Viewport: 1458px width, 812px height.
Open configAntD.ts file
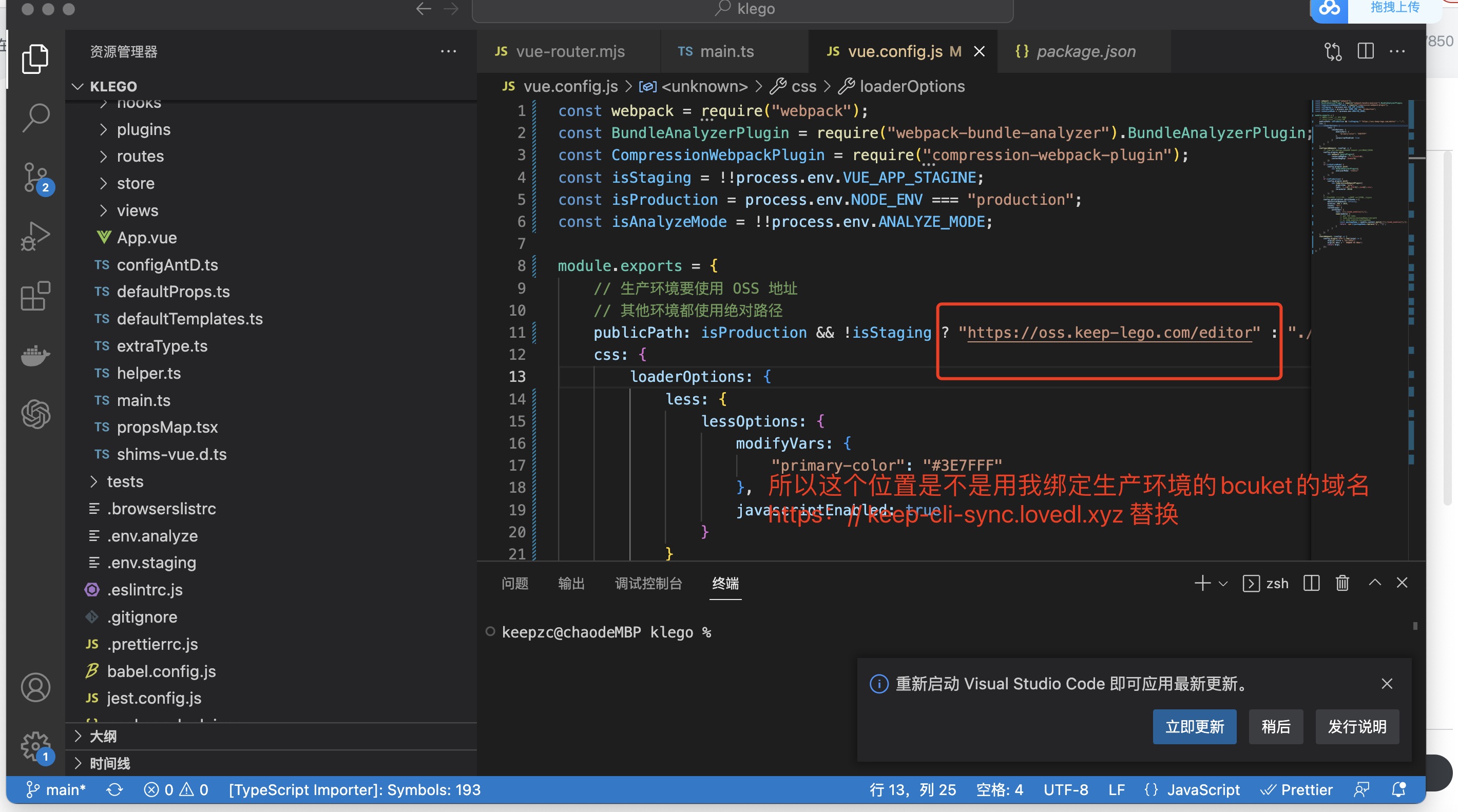[167, 265]
